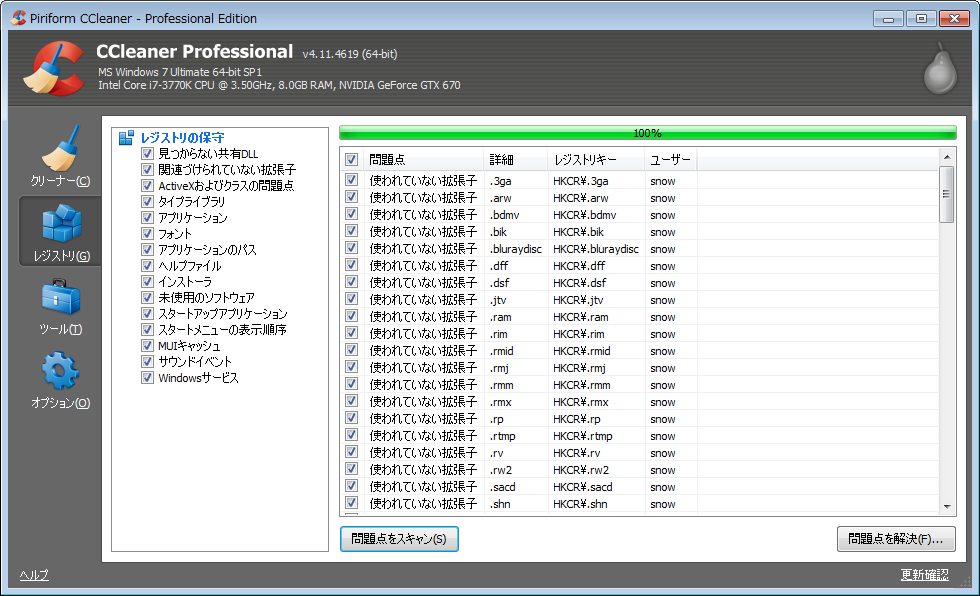
Task: Click the results scrollbar down arrow
Action: [x=947, y=507]
